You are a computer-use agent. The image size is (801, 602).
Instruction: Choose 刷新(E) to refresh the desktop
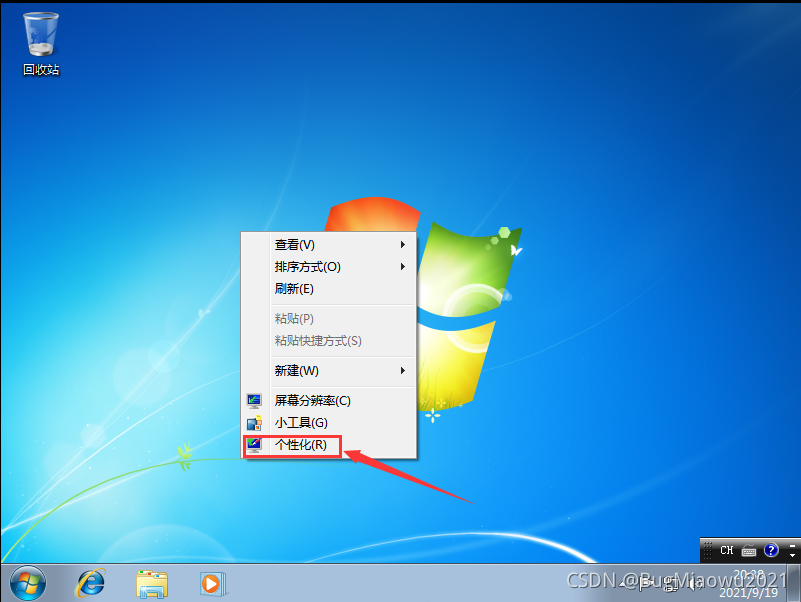[x=328, y=289]
